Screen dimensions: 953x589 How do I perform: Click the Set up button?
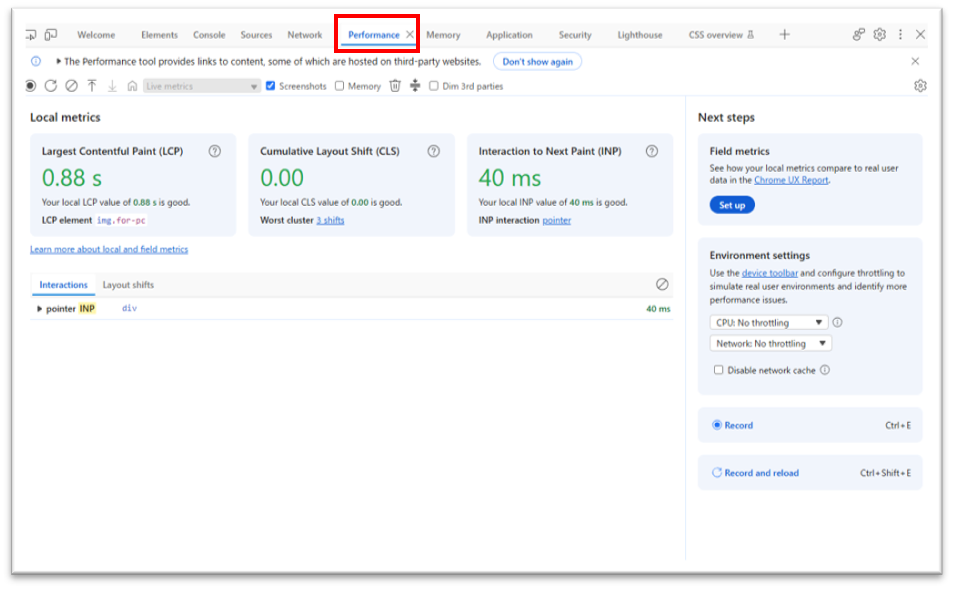point(732,205)
